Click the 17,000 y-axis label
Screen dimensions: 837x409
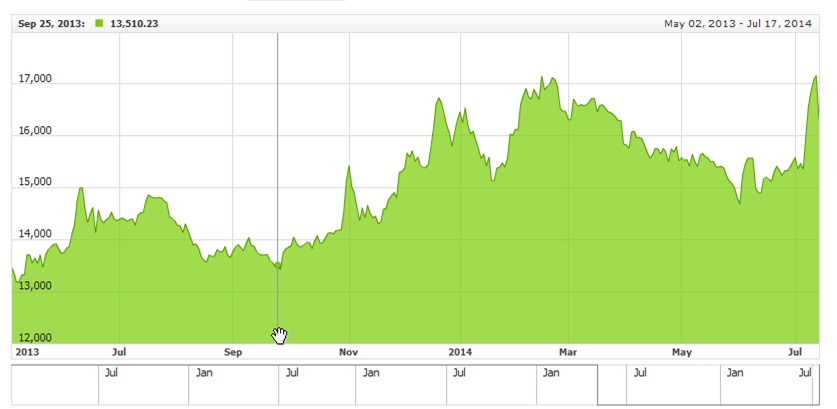tap(34, 79)
